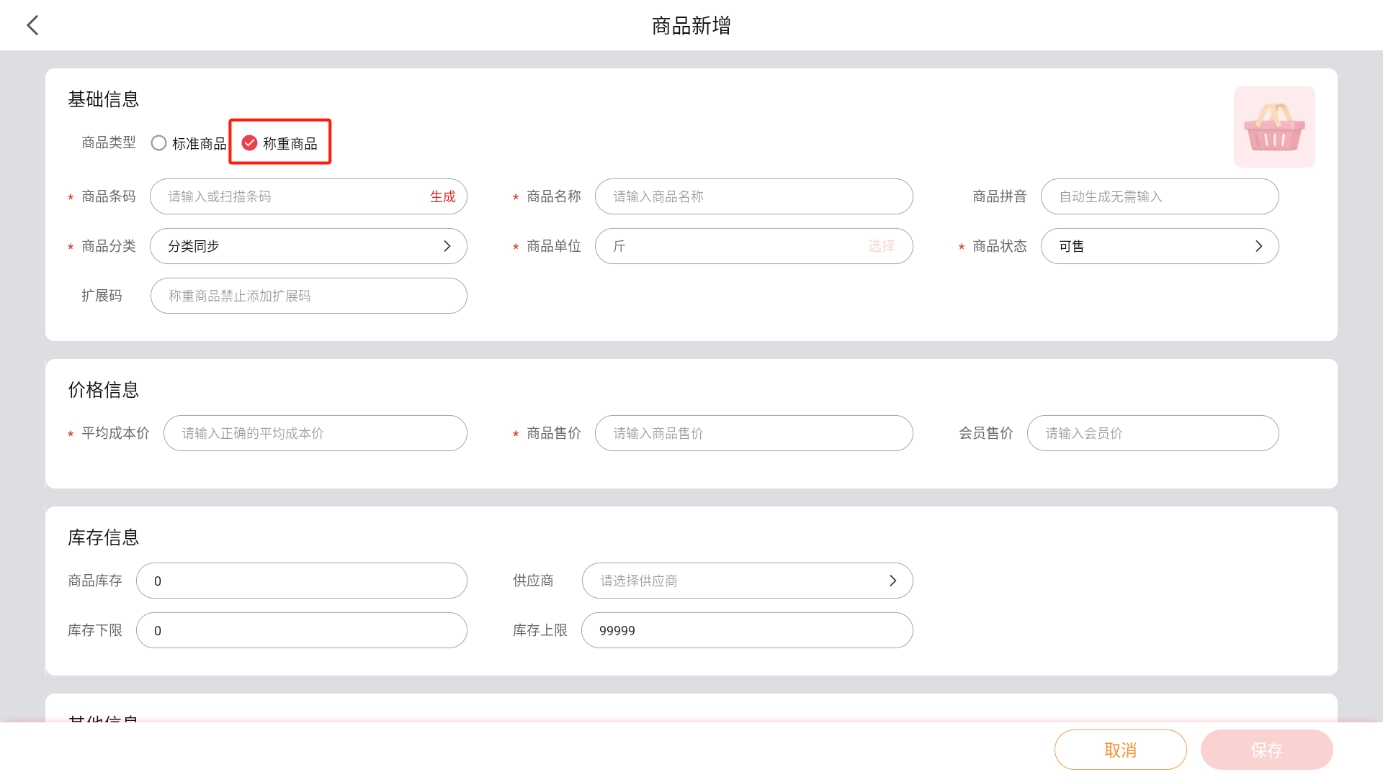Click the 库存上限 field showing 99999

pos(747,631)
